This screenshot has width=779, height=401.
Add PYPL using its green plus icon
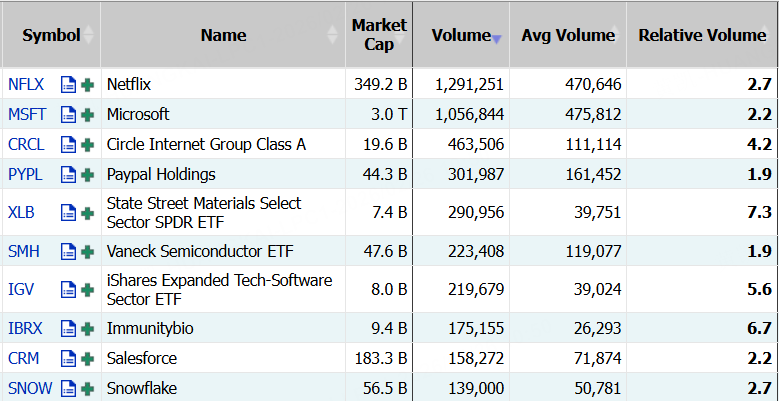(x=87, y=174)
